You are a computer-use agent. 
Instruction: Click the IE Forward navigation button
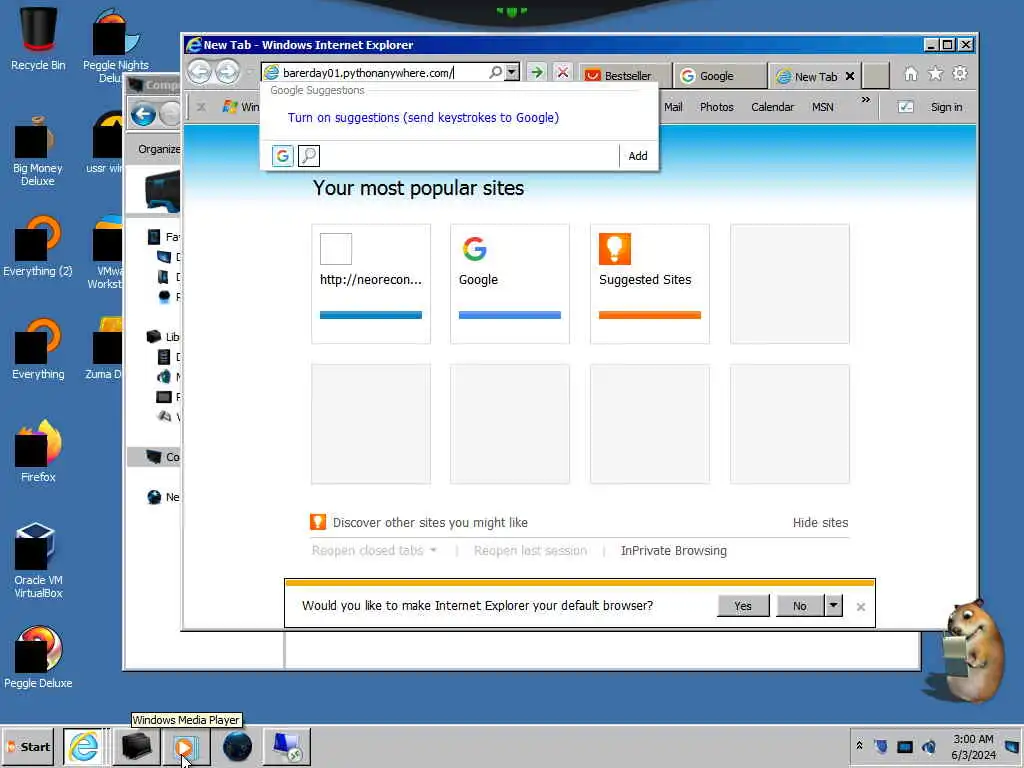(x=227, y=72)
